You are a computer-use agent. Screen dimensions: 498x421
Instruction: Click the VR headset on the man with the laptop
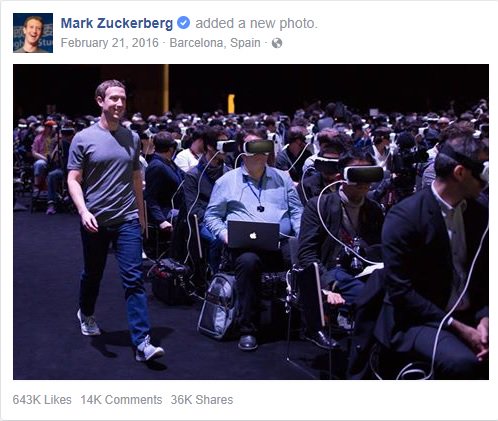[x=259, y=147]
